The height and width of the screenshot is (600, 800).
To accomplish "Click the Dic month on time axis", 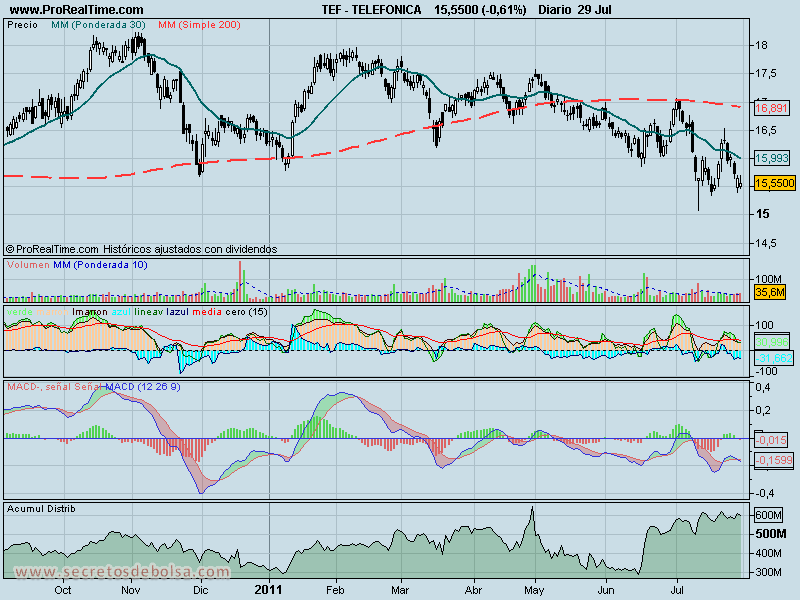I will coord(201,590).
